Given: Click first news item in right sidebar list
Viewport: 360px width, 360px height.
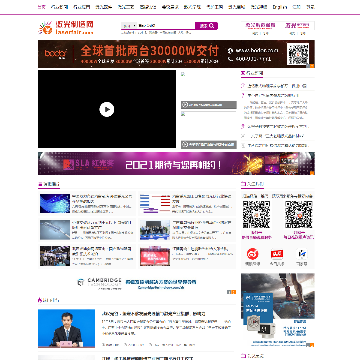Looking at the screenshot, I should [277, 86].
